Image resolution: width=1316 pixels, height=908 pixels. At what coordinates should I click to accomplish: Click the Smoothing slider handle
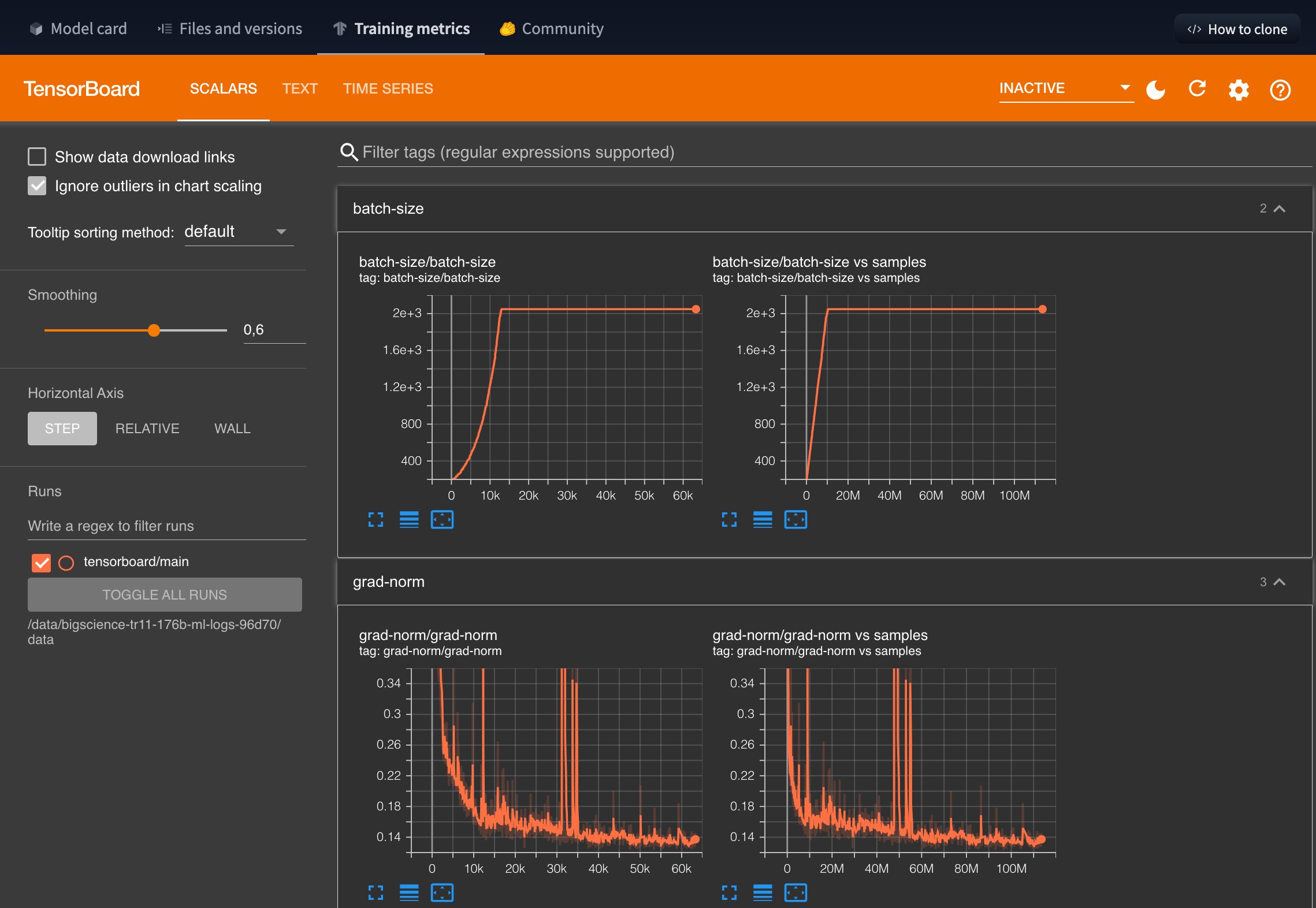(x=154, y=330)
